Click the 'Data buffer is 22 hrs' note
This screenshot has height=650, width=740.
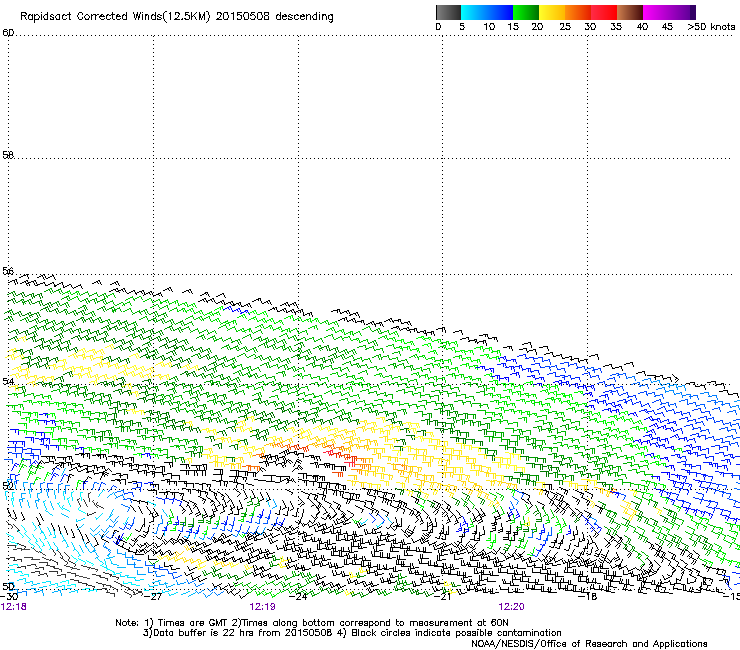[352, 633]
